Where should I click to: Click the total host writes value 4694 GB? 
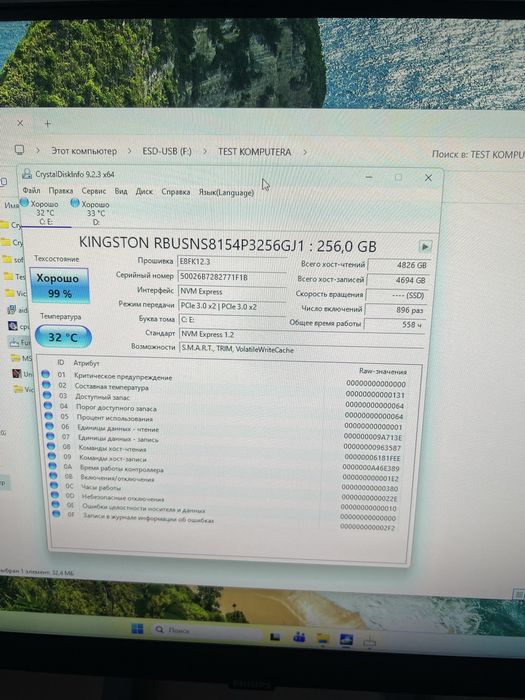397,280
